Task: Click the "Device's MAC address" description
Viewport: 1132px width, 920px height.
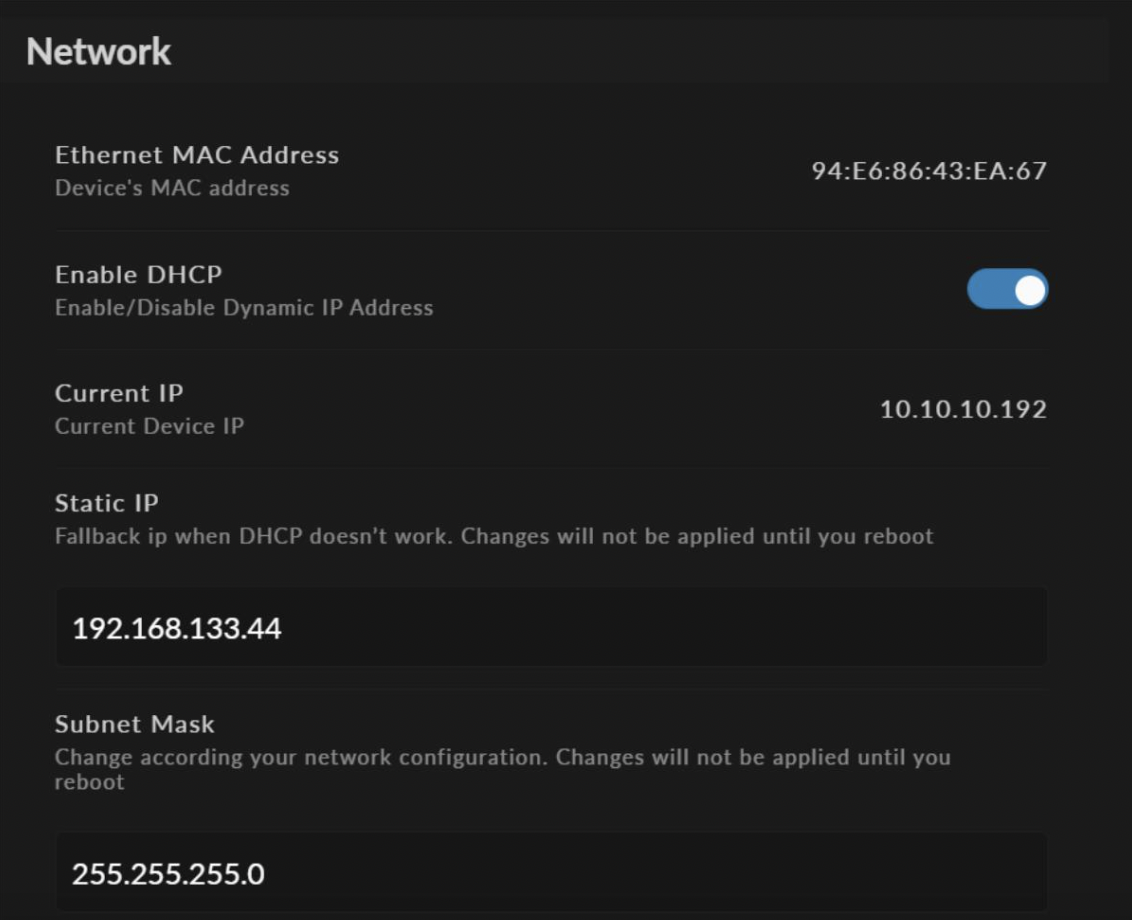Action: click(x=172, y=188)
